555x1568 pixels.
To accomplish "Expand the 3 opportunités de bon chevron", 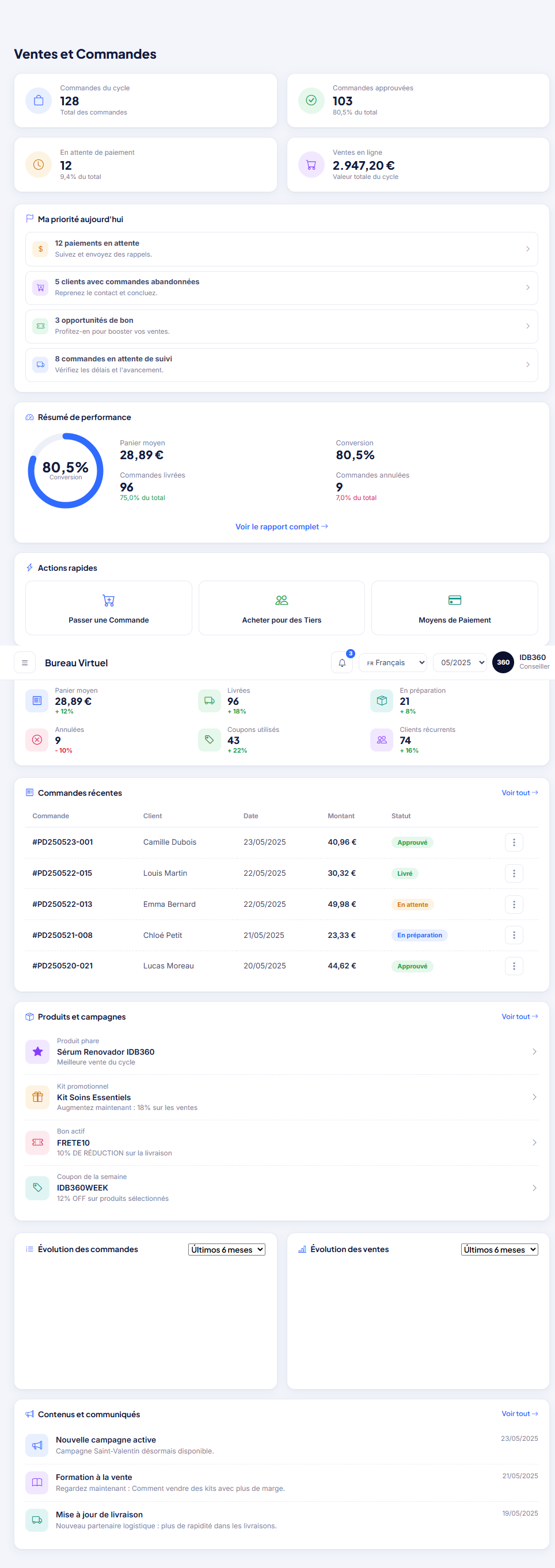I will tap(527, 326).
